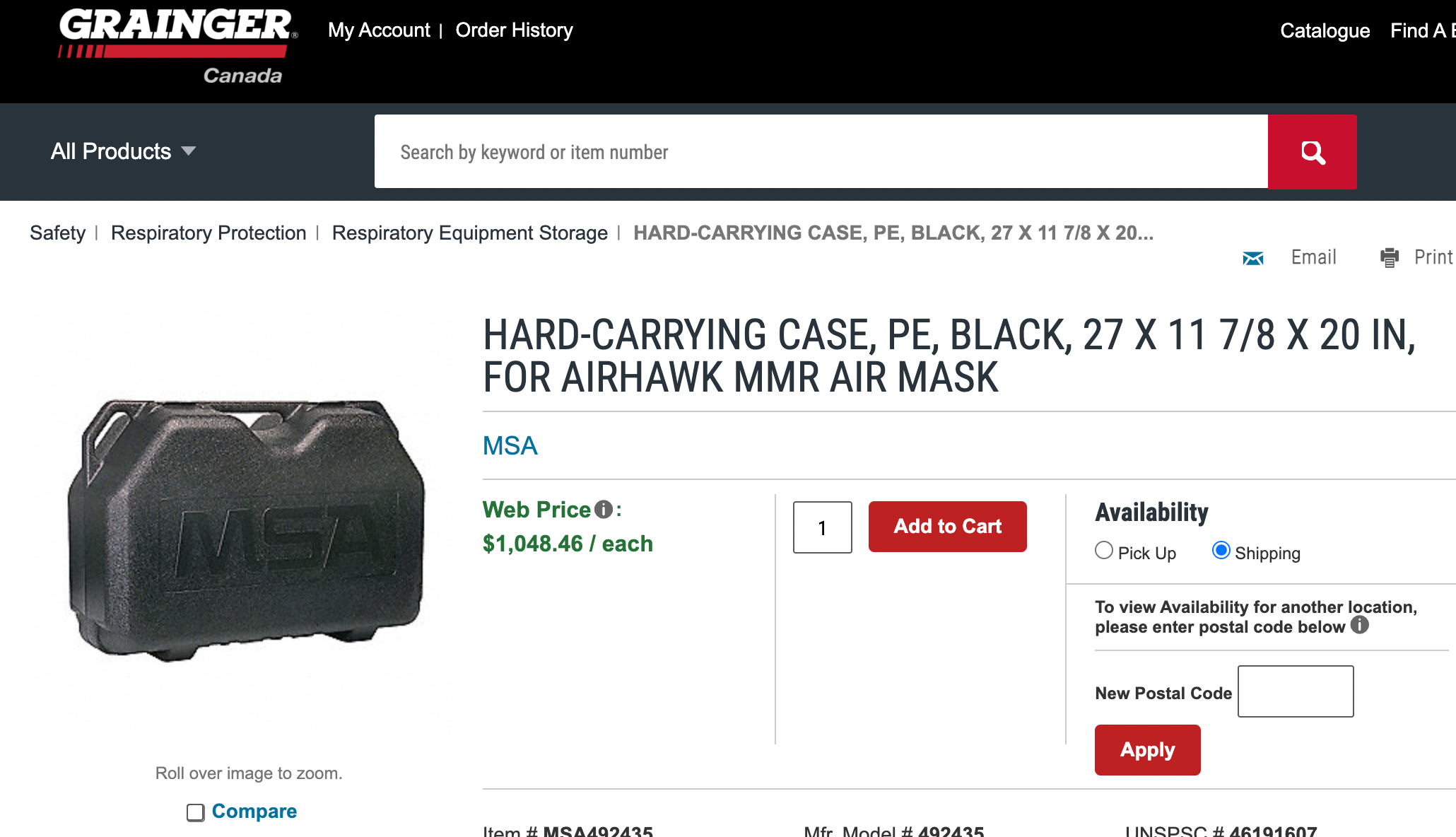Click the quantity input field
The width and height of the screenshot is (1456, 837).
[x=822, y=527]
